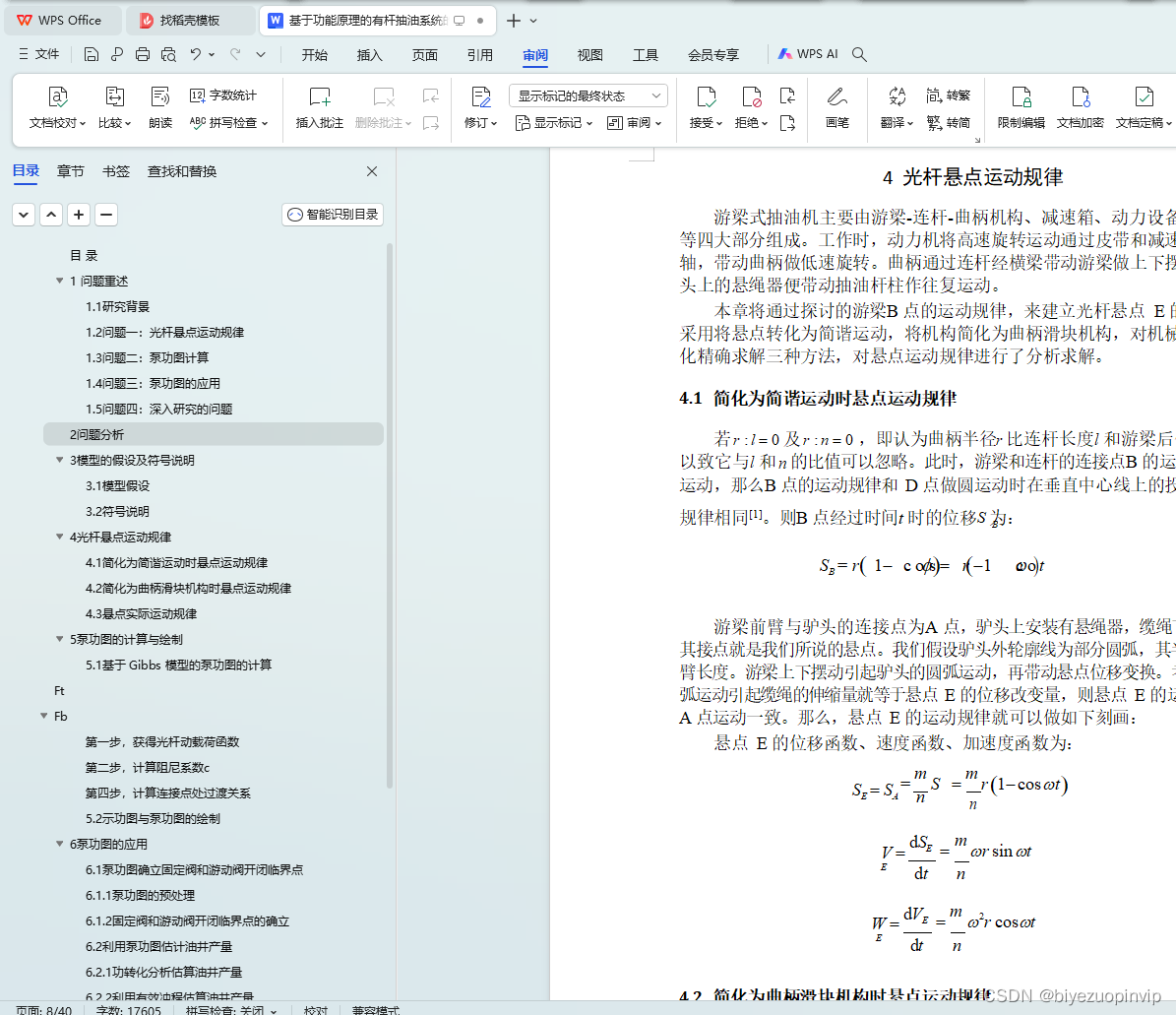Click the outline pane vertical scrollbar

click(390, 515)
